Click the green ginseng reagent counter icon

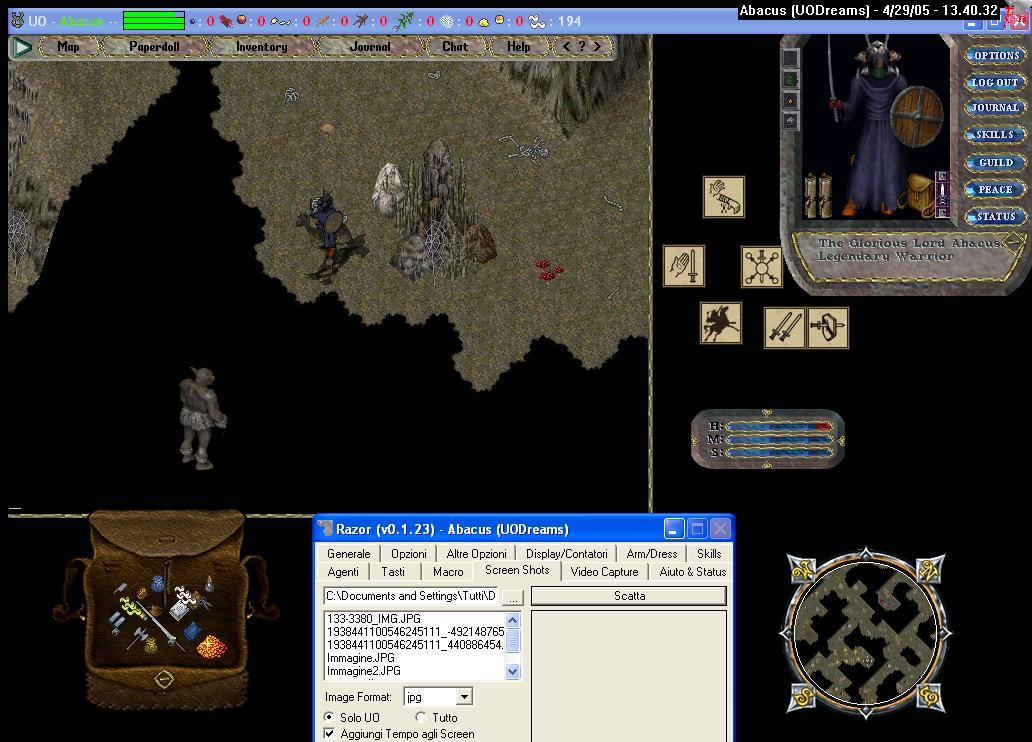point(403,22)
